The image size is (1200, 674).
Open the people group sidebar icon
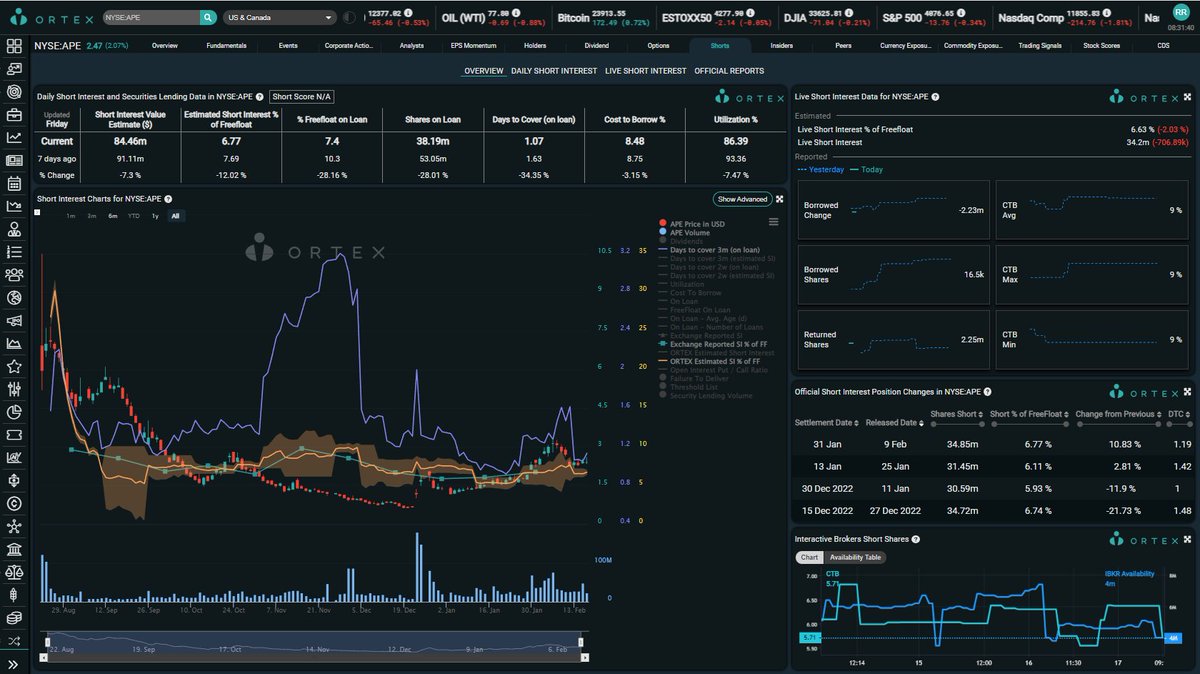point(14,274)
